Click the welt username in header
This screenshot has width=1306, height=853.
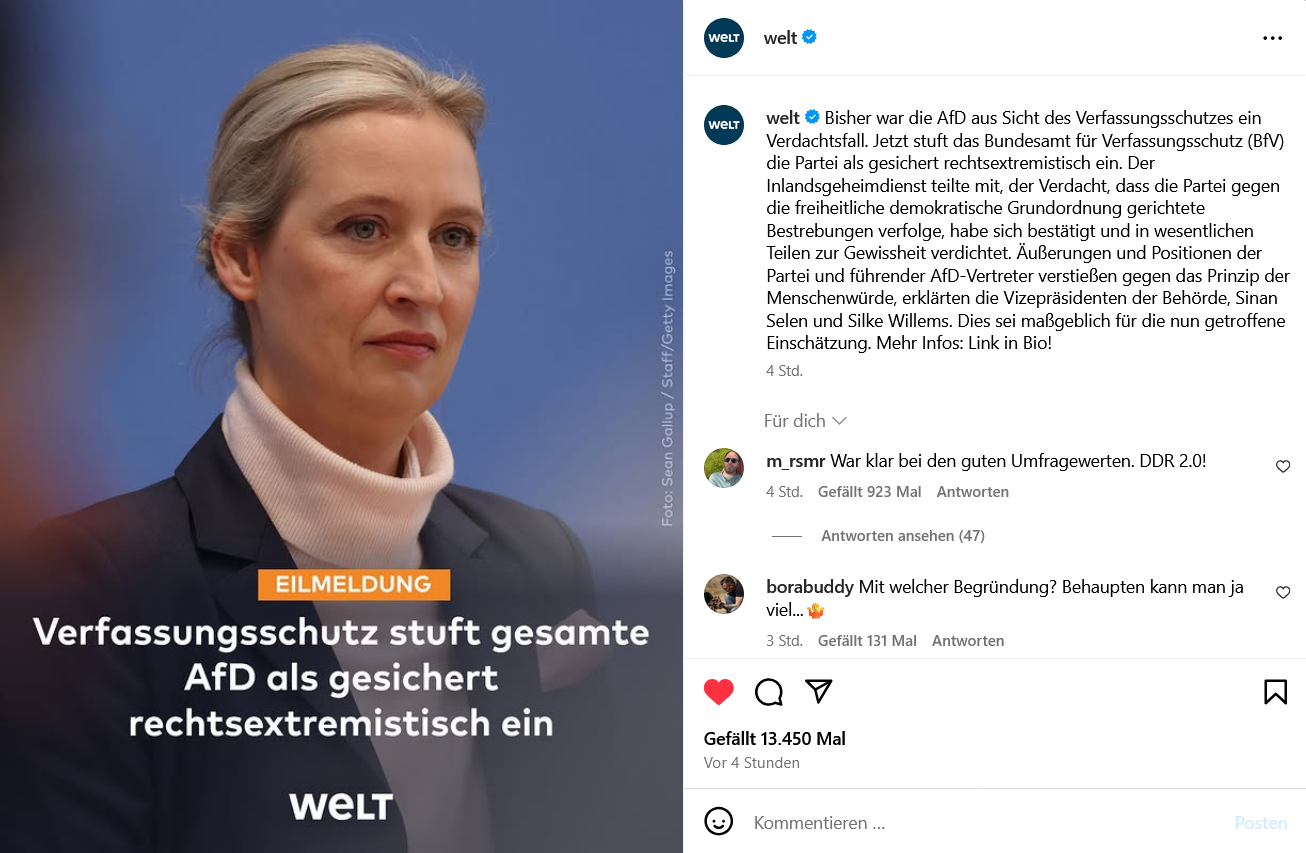pos(780,38)
